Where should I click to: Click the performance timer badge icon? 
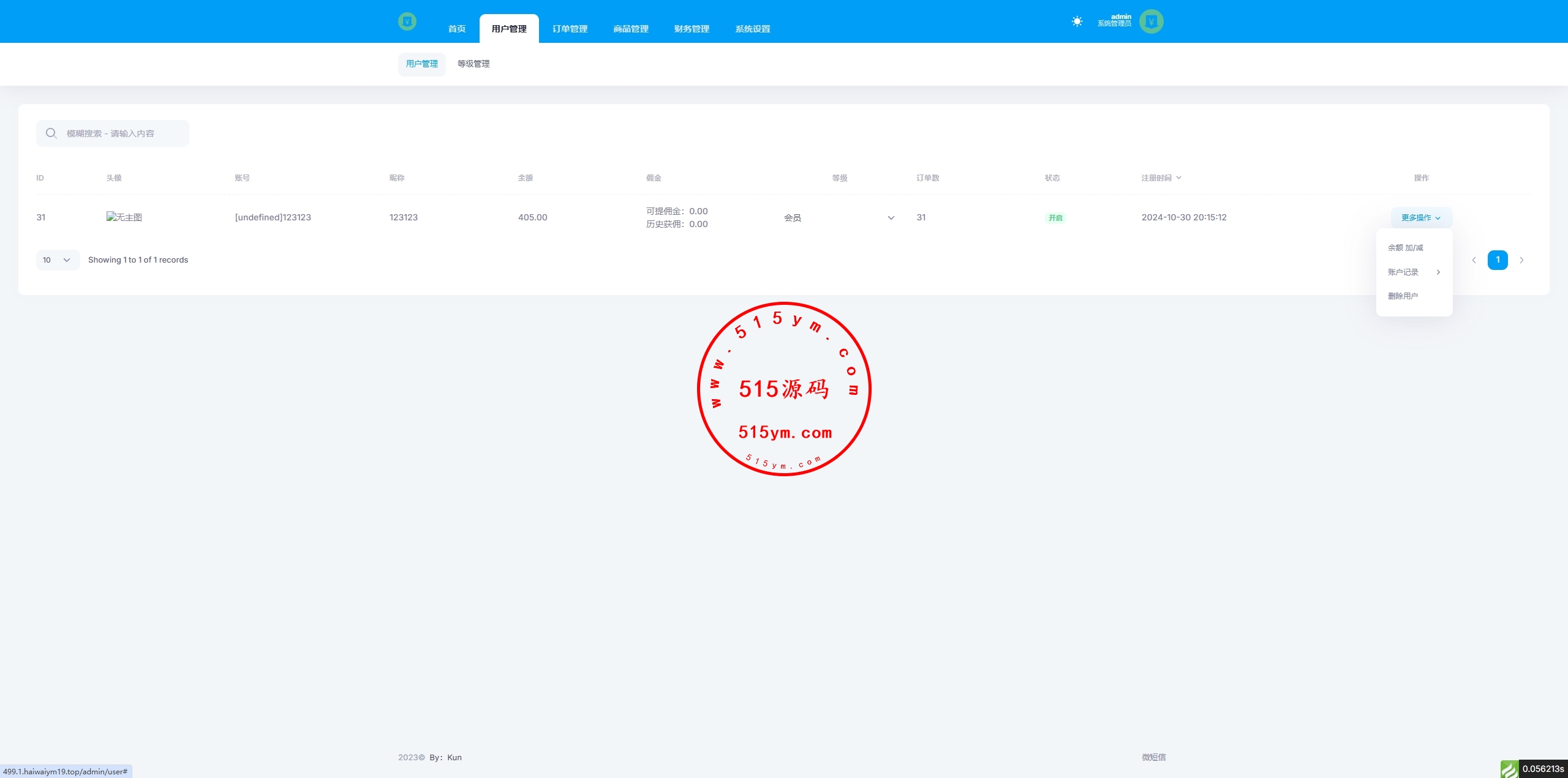tap(1509, 769)
